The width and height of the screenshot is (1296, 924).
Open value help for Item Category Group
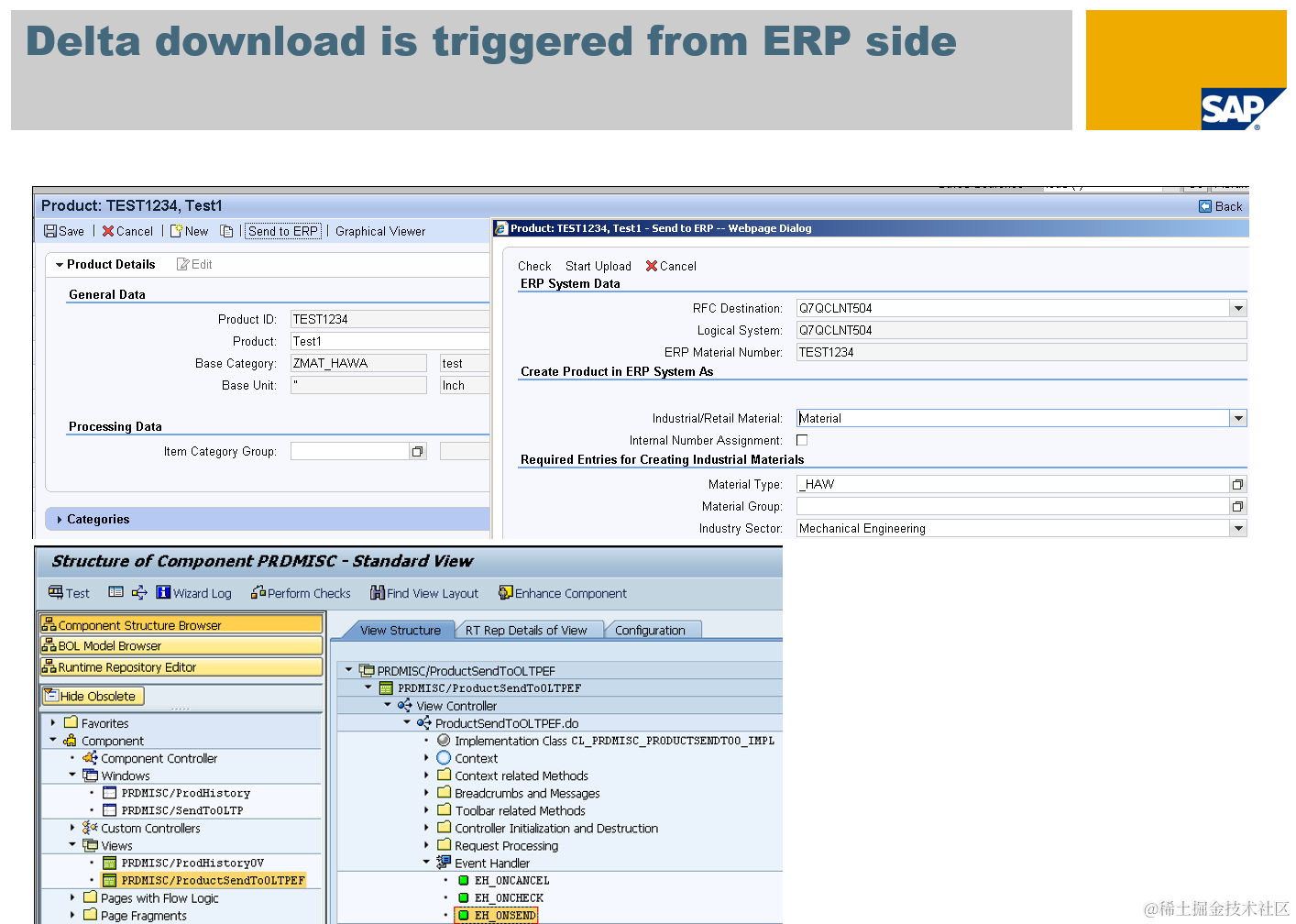click(418, 451)
